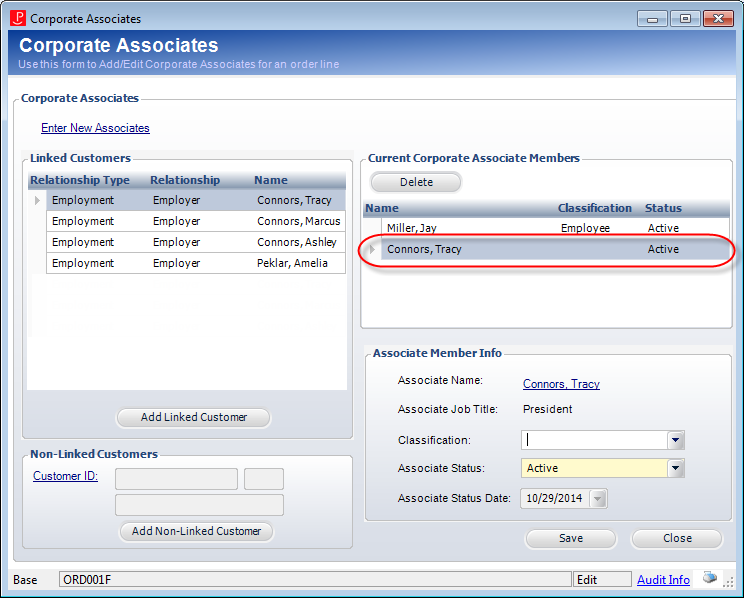This screenshot has height=598, width=744.
Task: Click the row indicator arrow beside Connors, Tracy employment row
Action: click(x=37, y=200)
